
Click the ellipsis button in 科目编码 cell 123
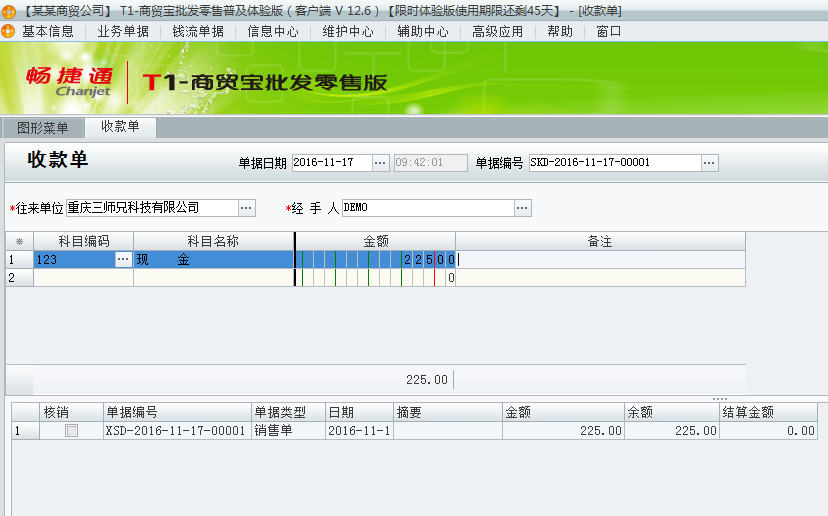coord(123,260)
